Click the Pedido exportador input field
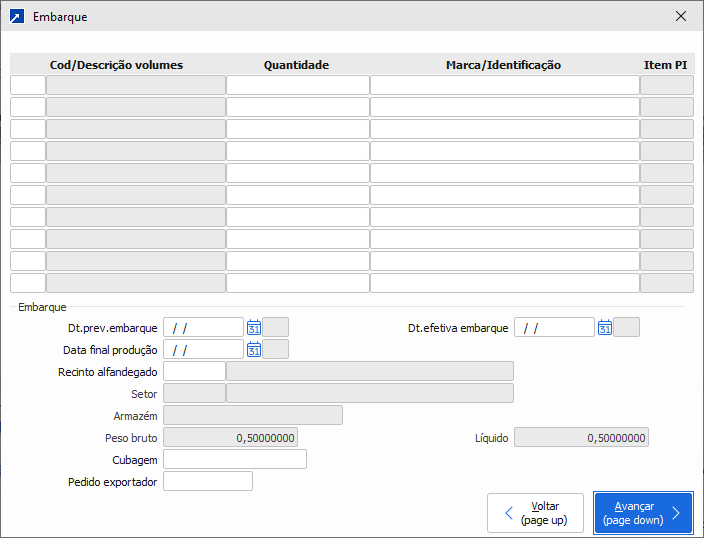The image size is (718, 545). 207,482
